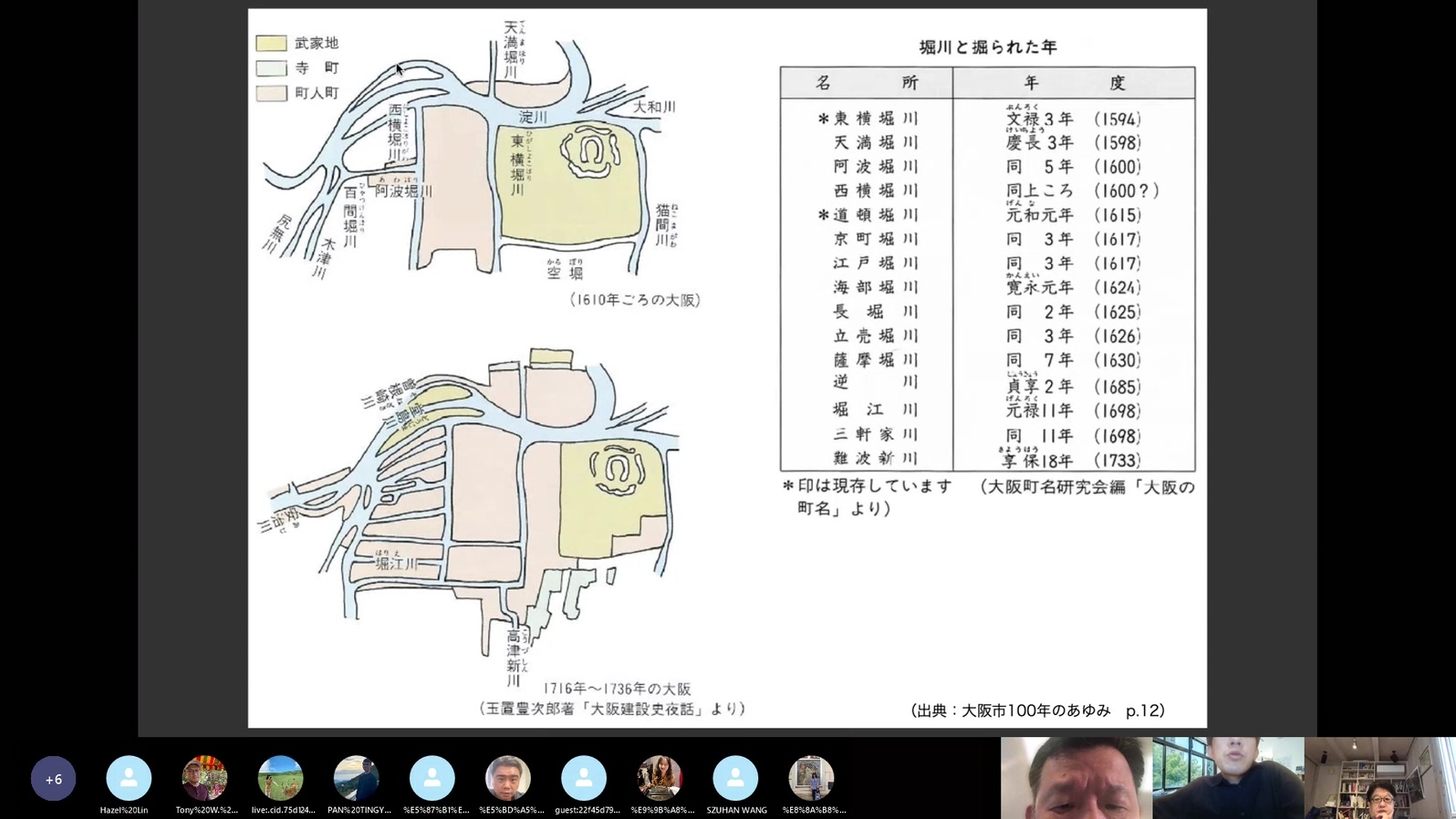Image resolution: width=1456 pixels, height=819 pixels.
Task: Click the source citation 大阪市100年のあゆみ p.12
Action: coord(1038,710)
